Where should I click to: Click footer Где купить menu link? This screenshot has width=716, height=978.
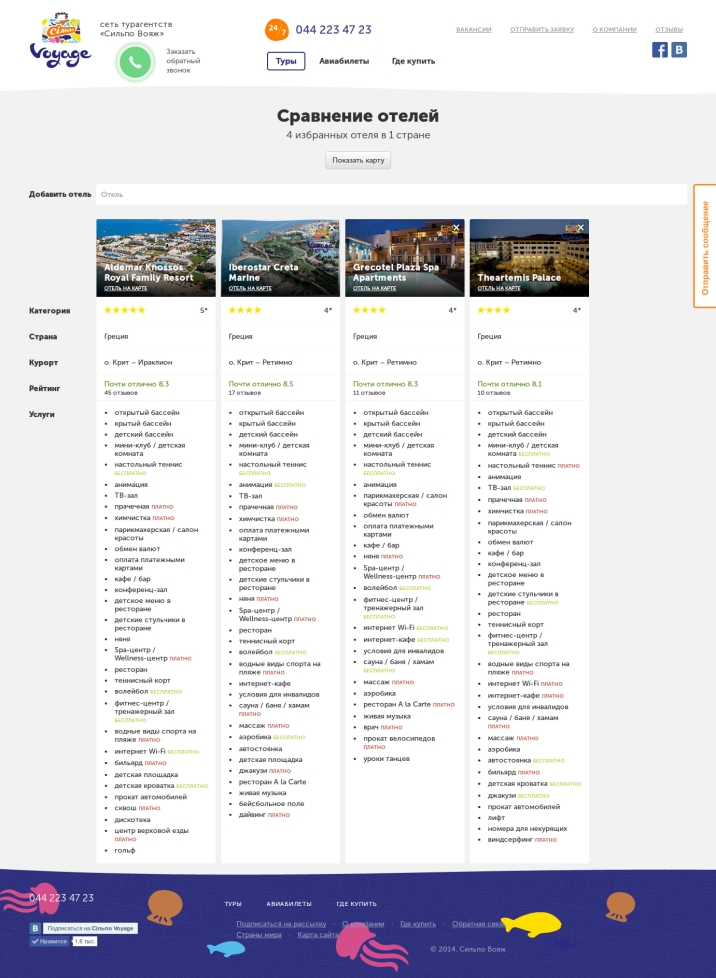(356, 904)
